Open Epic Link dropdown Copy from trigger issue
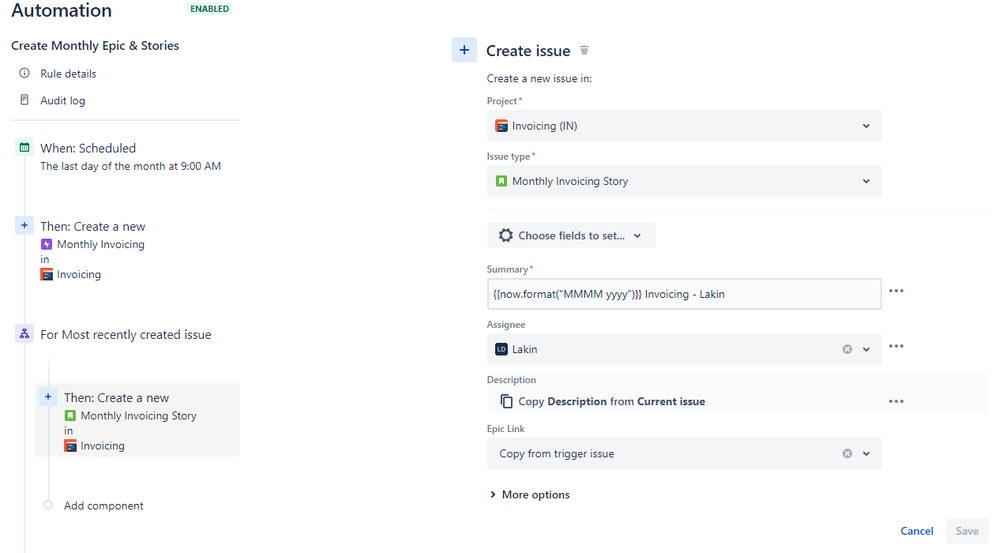This screenshot has height=553, width=999. 684,454
